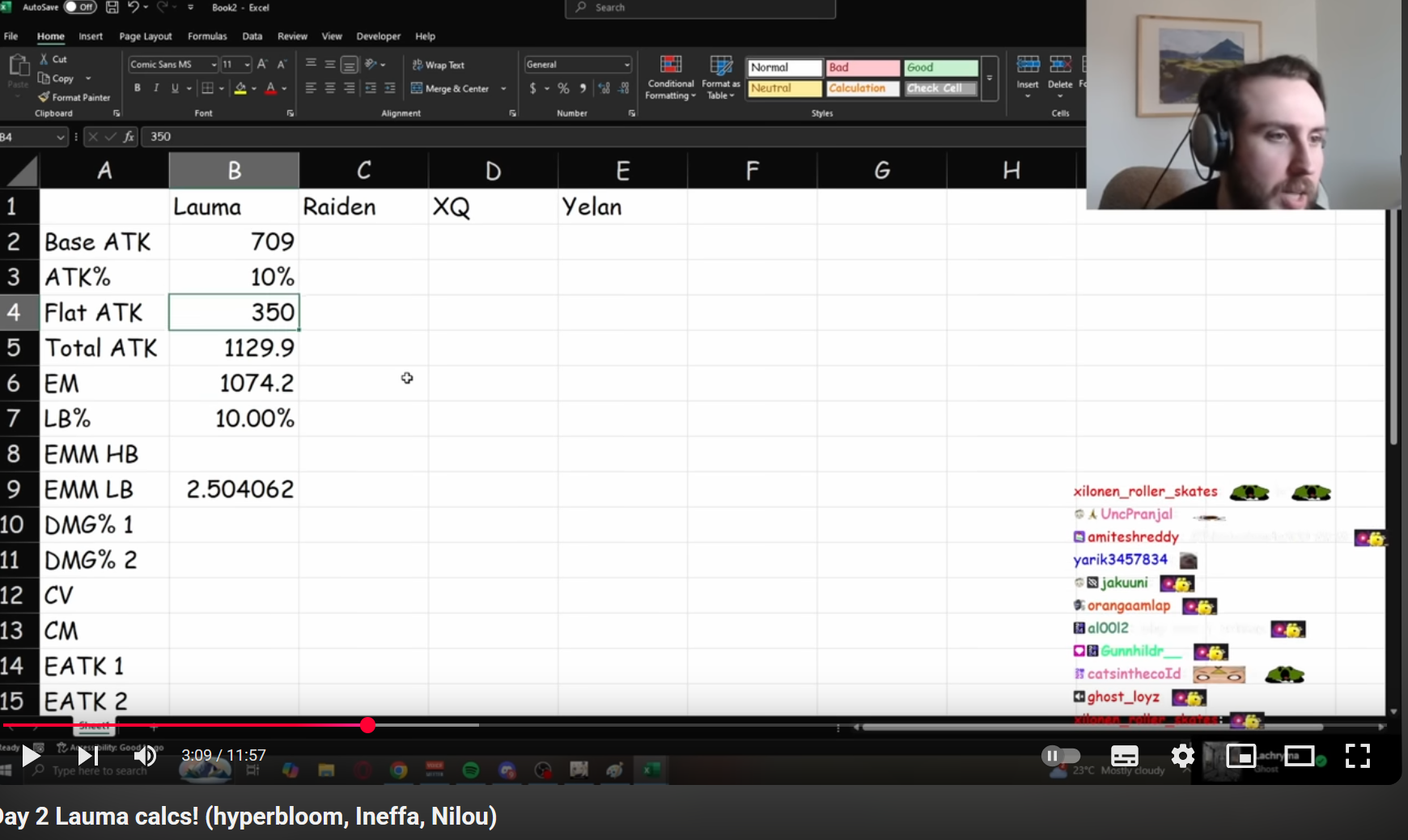
Task: Click the Align Right icon
Action: pos(350,88)
